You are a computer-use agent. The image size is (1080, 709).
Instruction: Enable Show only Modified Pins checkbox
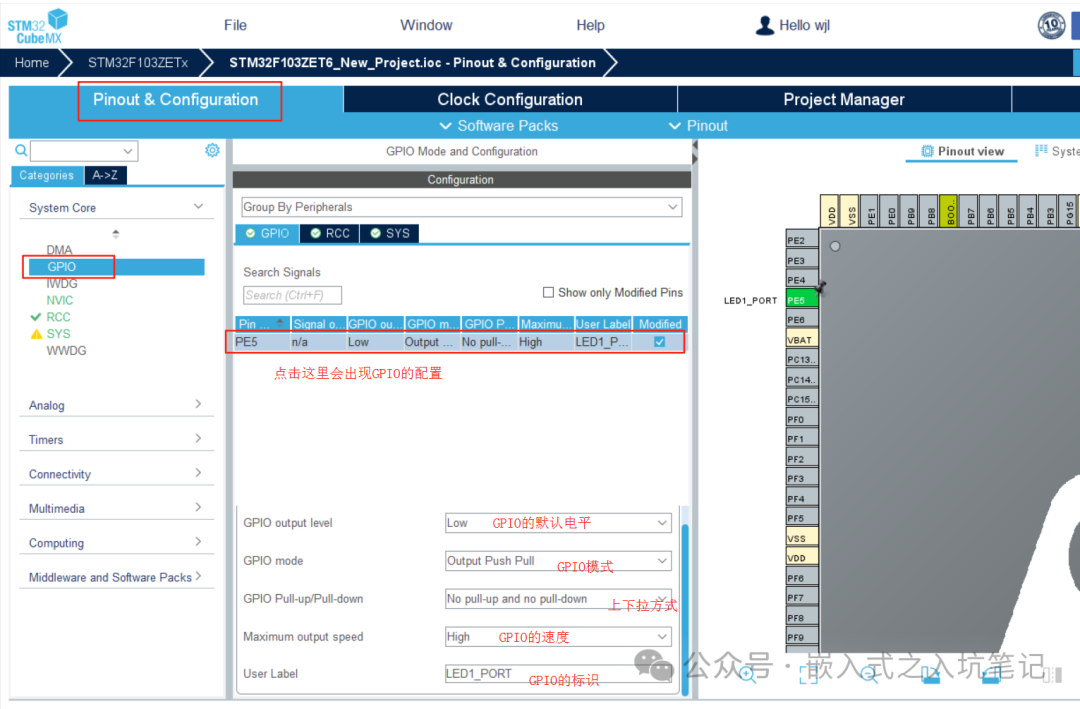click(x=548, y=292)
